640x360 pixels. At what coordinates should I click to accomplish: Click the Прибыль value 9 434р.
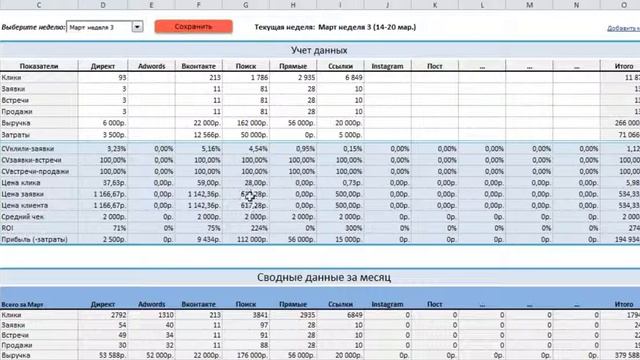pos(199,240)
